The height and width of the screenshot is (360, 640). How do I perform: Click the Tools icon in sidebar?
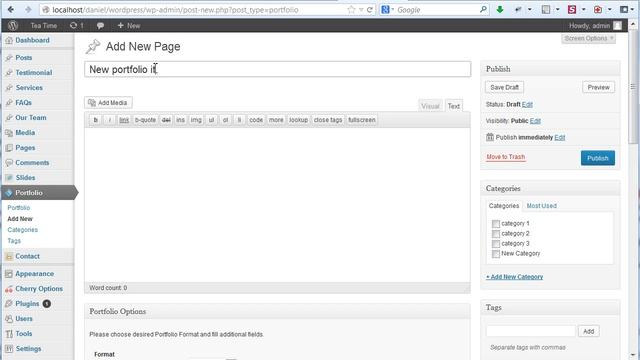point(9,334)
